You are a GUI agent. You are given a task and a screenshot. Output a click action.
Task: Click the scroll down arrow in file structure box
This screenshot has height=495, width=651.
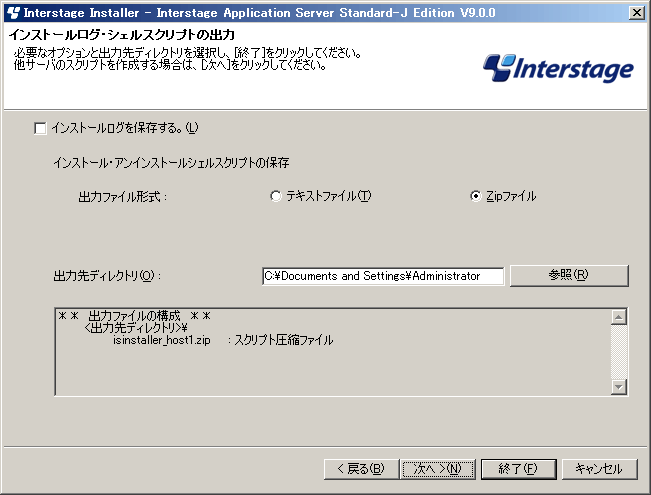tap(619, 387)
